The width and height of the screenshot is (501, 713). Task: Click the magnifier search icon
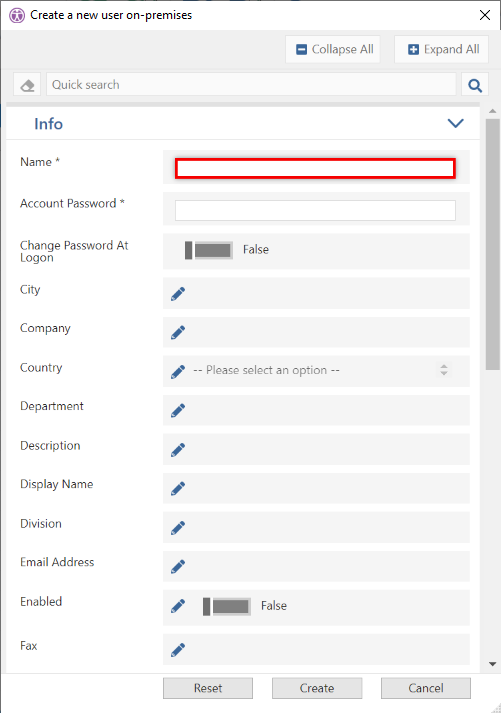click(x=475, y=85)
